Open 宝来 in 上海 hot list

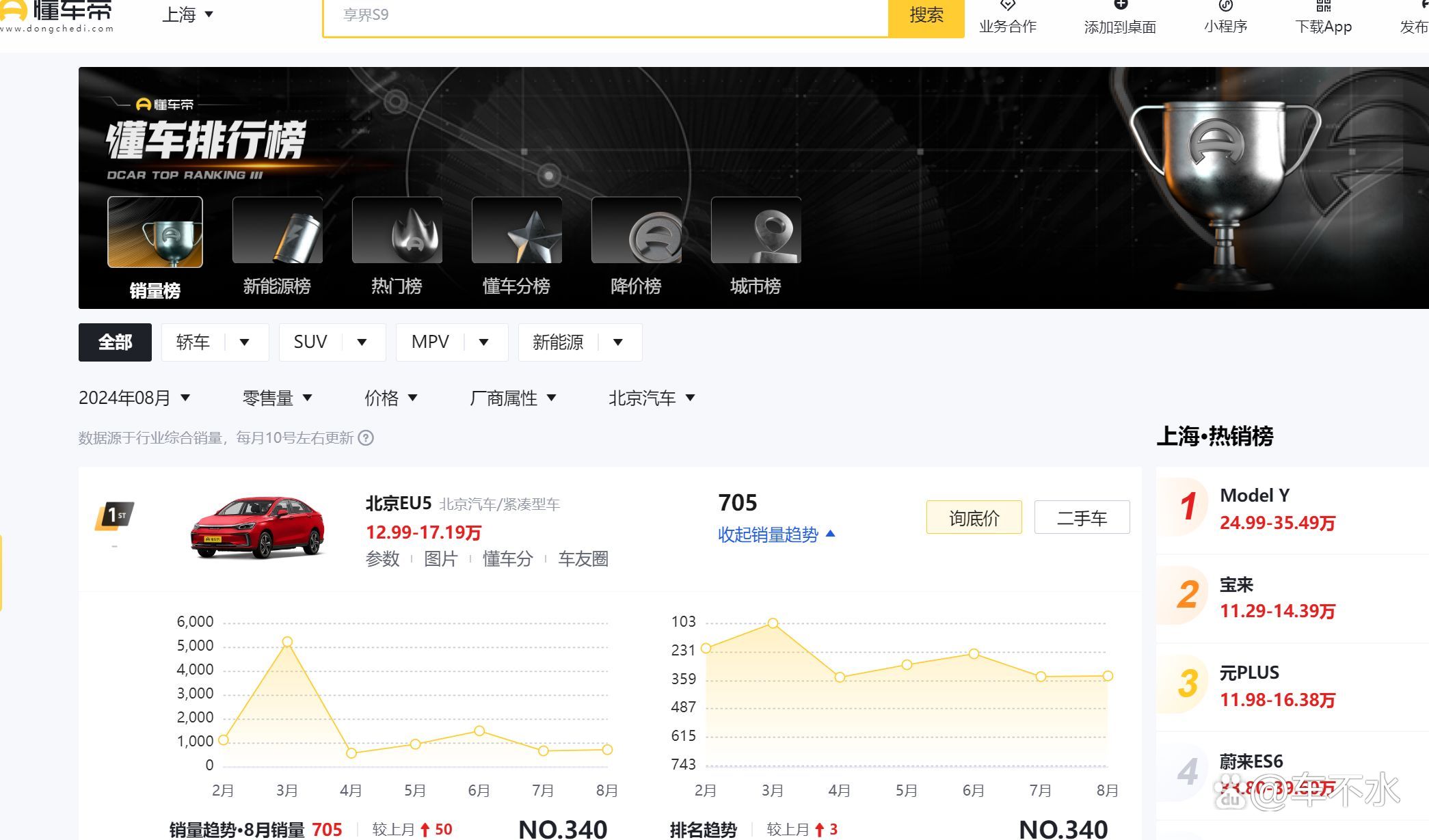(x=1237, y=585)
